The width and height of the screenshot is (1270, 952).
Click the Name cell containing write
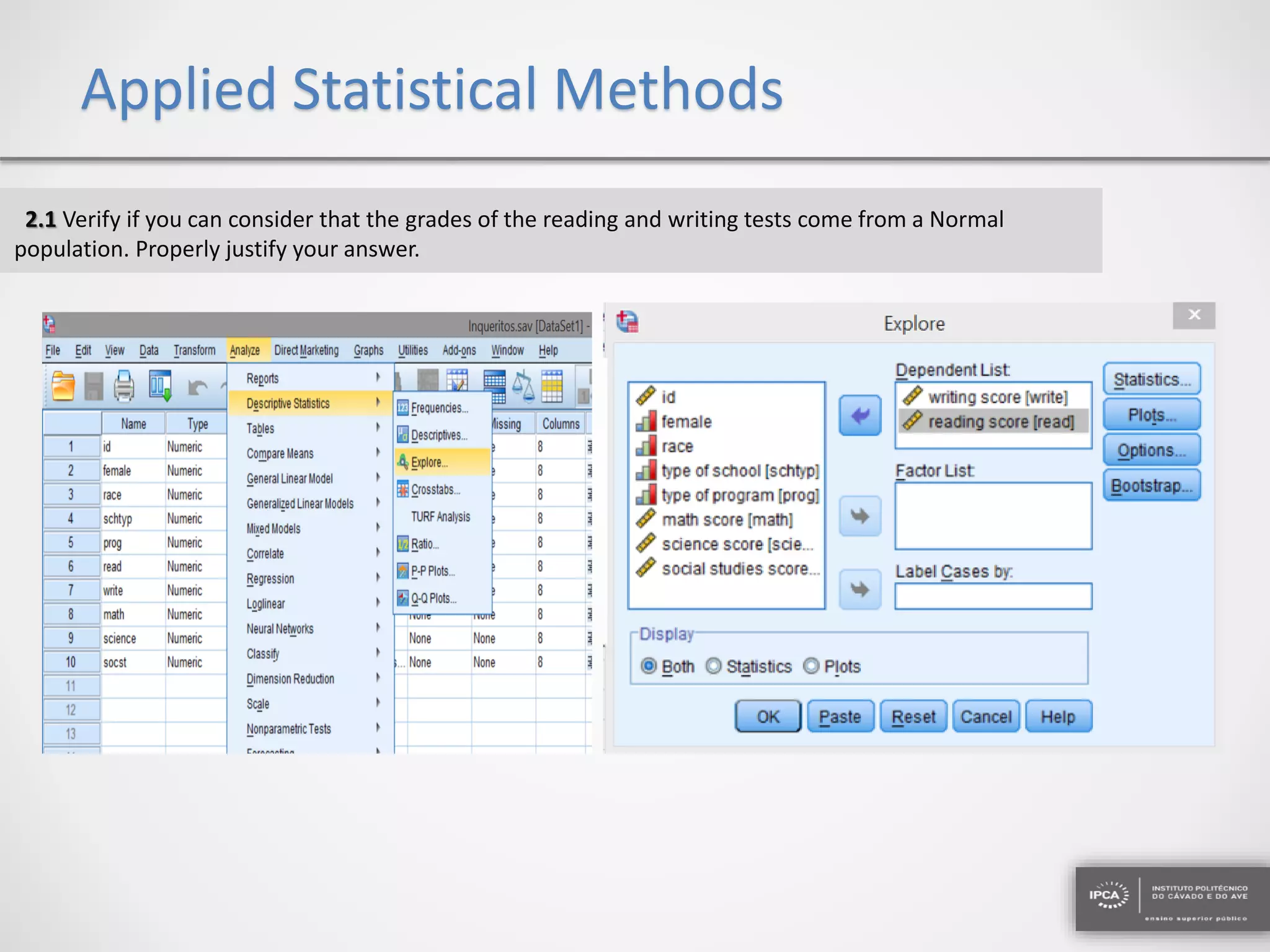[133, 591]
